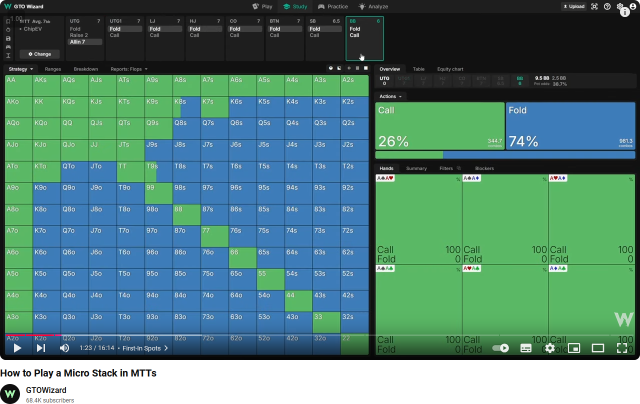Image resolution: width=640 pixels, height=404 pixels.
Task: Click the pie chart view icon above the matrix
Action: [331, 68]
